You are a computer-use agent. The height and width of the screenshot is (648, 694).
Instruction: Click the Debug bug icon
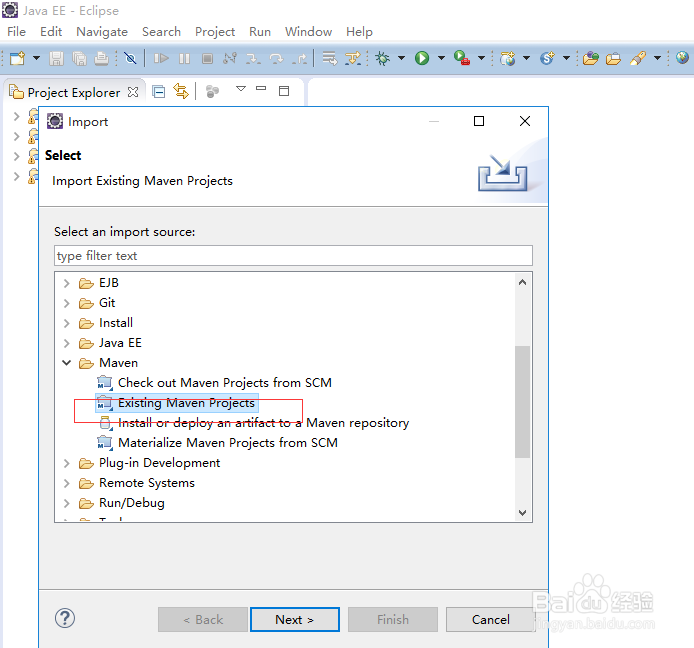[x=382, y=58]
